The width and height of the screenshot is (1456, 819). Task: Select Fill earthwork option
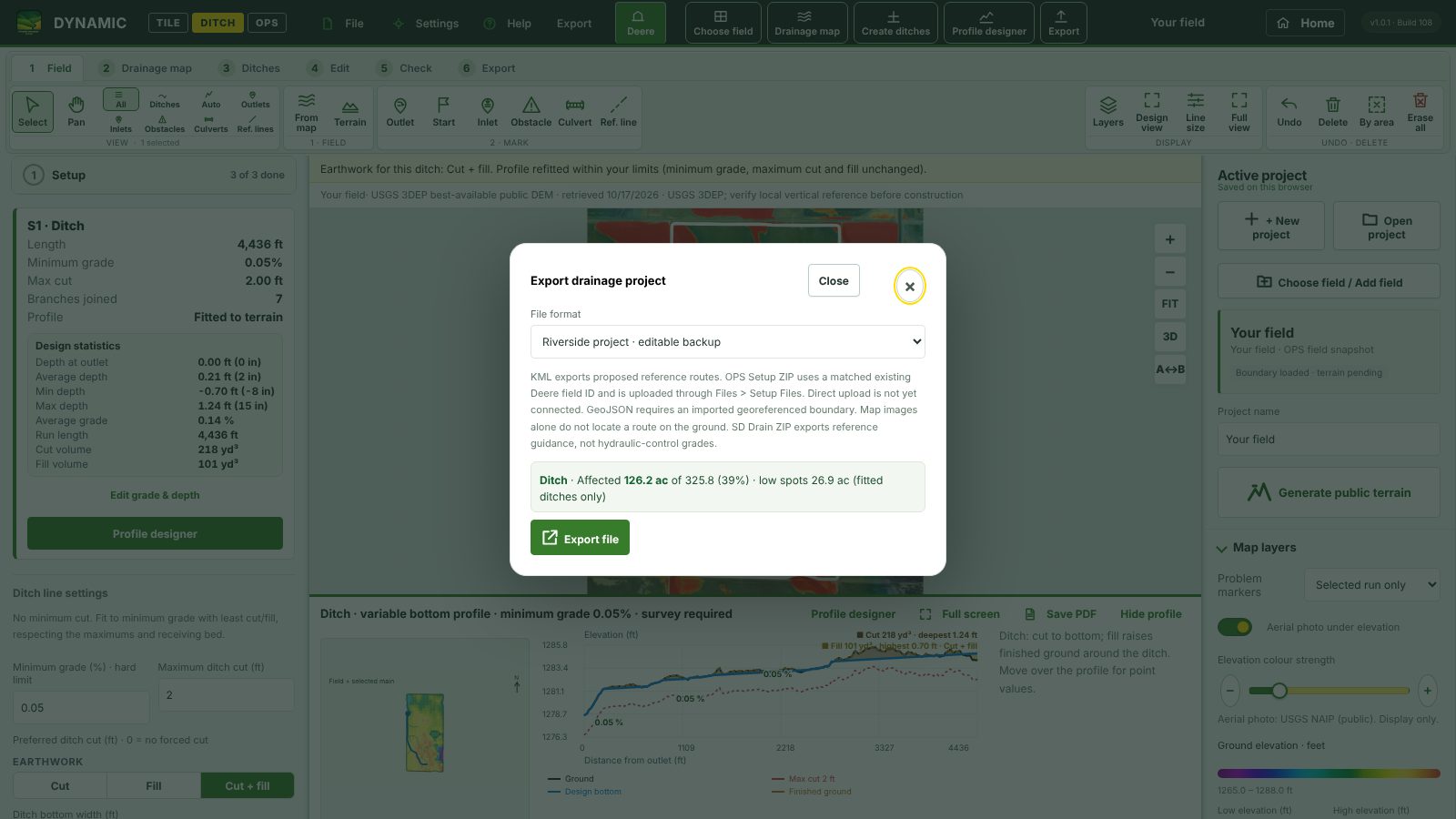[x=154, y=785]
